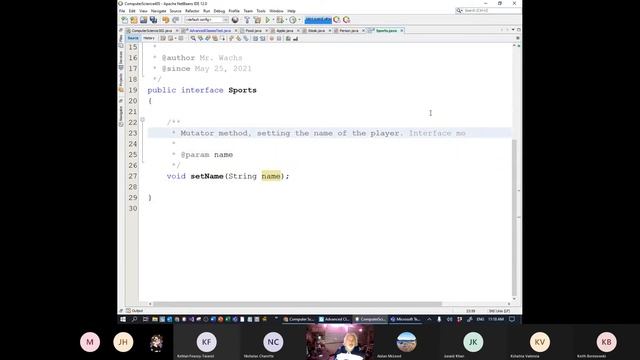Click the Comment editor toolbar icon
Screen dimensions: 640x360
tap(288, 38)
